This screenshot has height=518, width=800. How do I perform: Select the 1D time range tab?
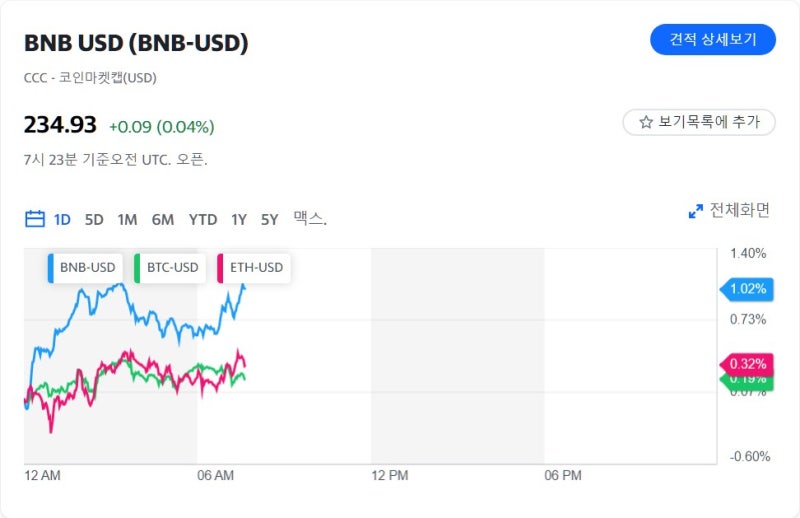[x=62, y=219]
